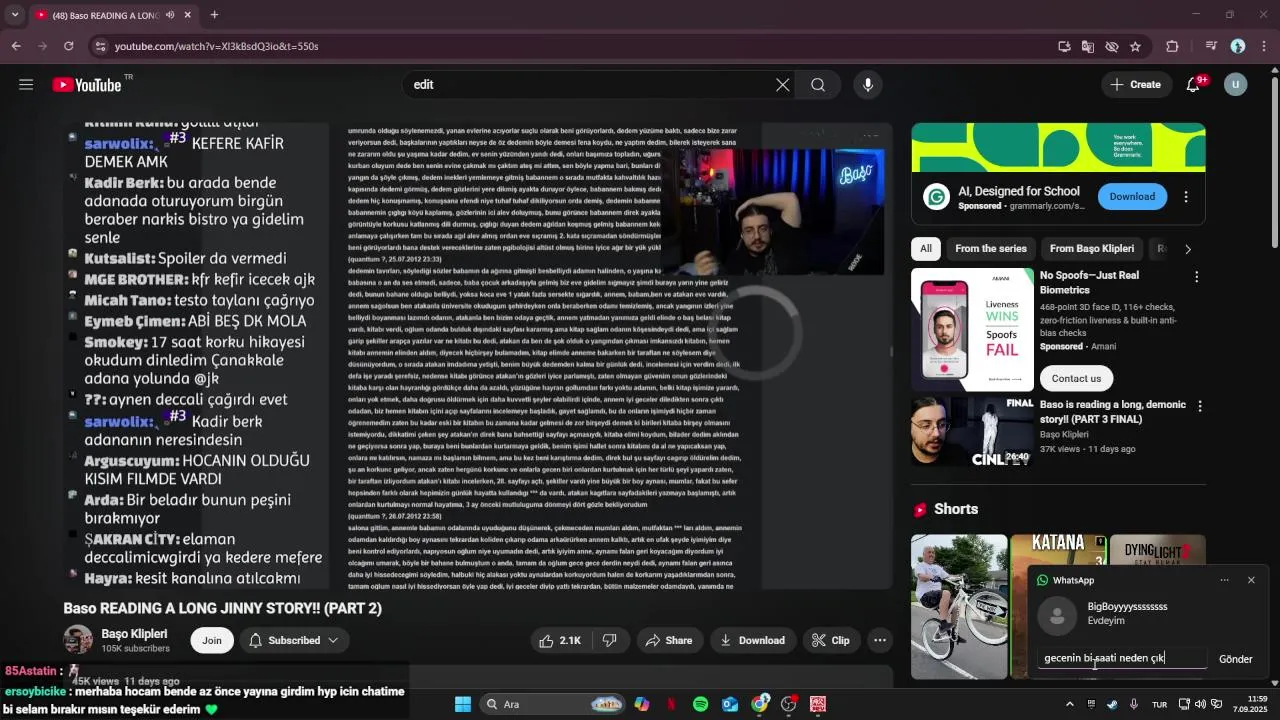Download the Grammarly ad offer

(x=1132, y=197)
